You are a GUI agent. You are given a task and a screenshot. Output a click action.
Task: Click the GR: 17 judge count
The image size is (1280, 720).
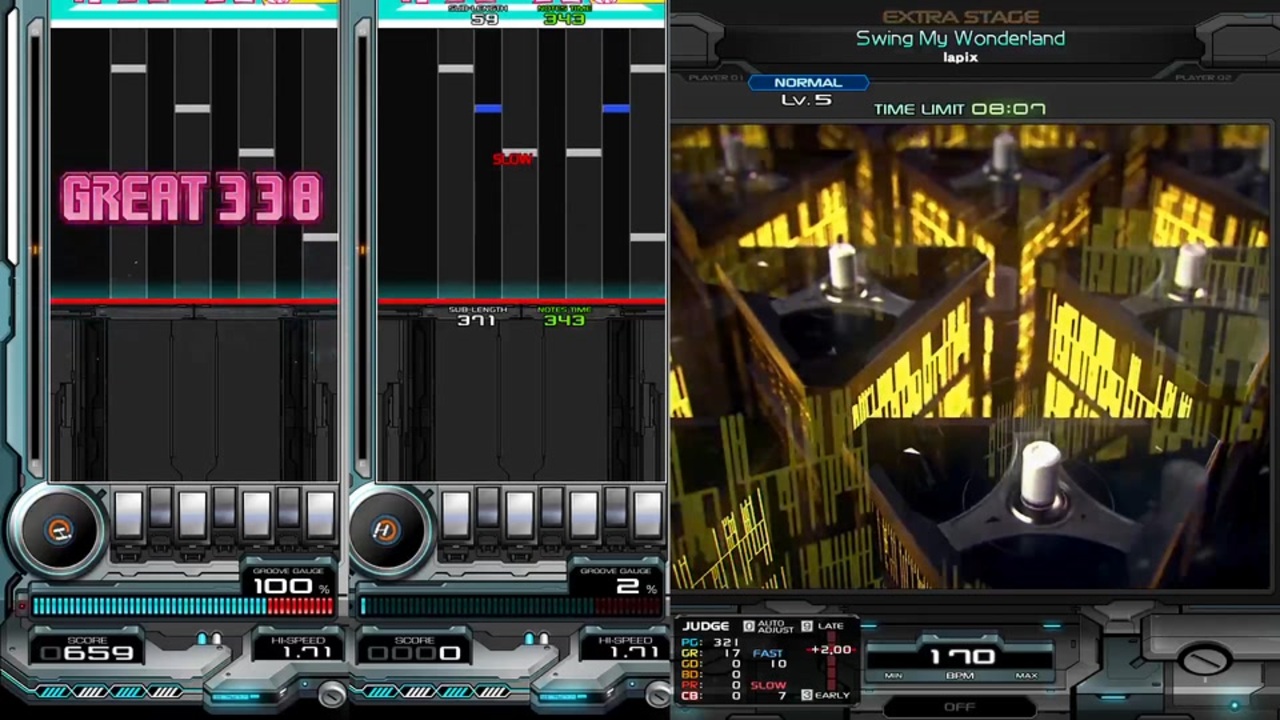710,653
